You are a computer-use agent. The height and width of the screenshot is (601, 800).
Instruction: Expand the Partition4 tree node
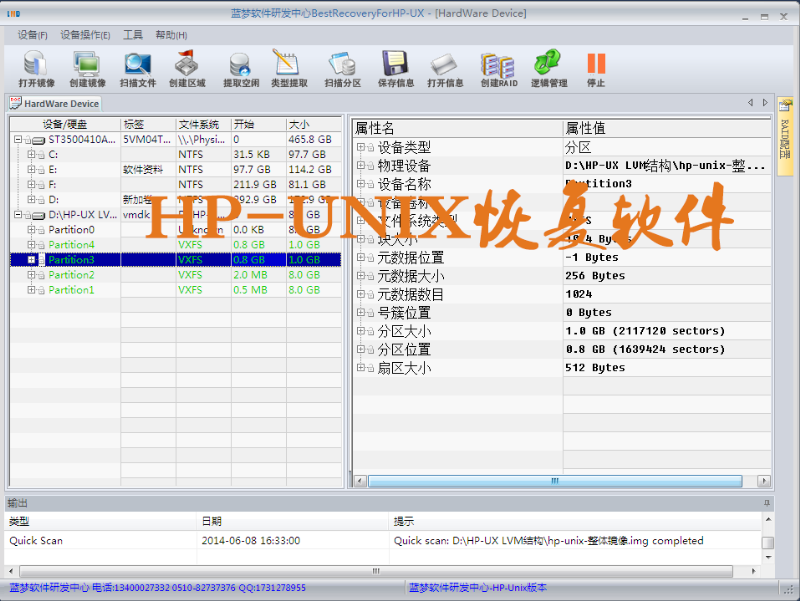point(31,245)
